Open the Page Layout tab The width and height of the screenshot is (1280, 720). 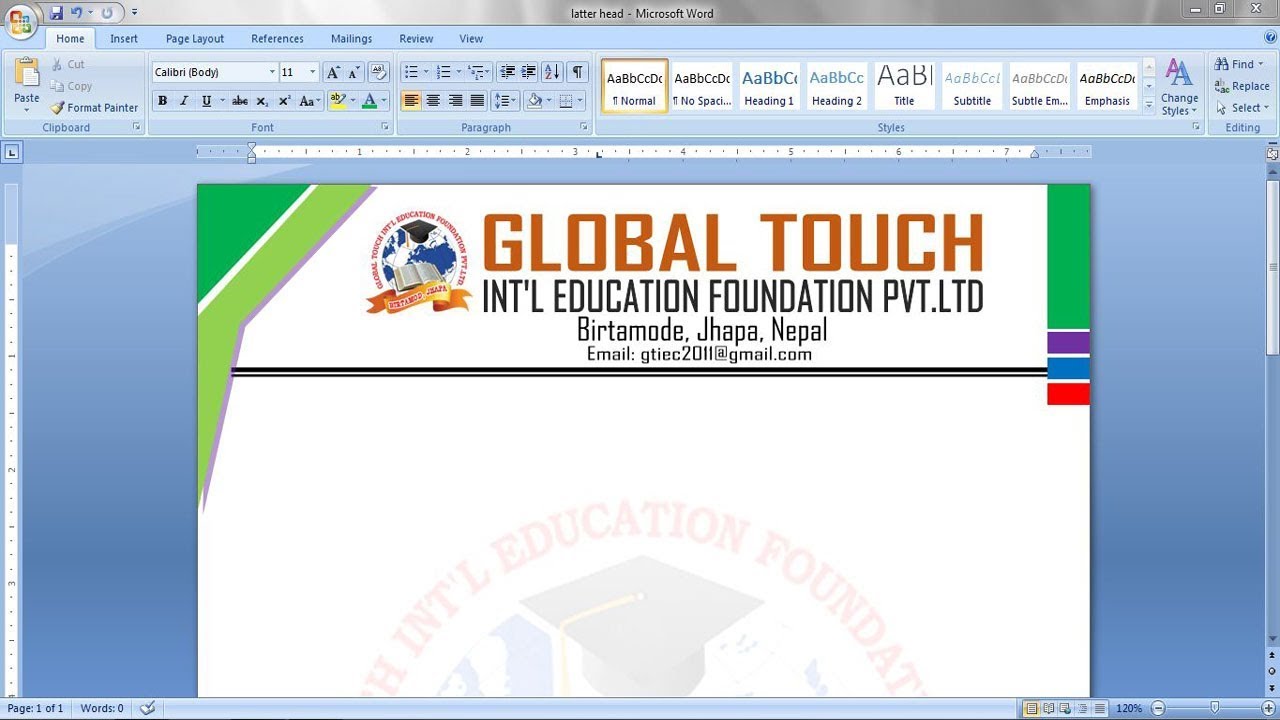(195, 39)
